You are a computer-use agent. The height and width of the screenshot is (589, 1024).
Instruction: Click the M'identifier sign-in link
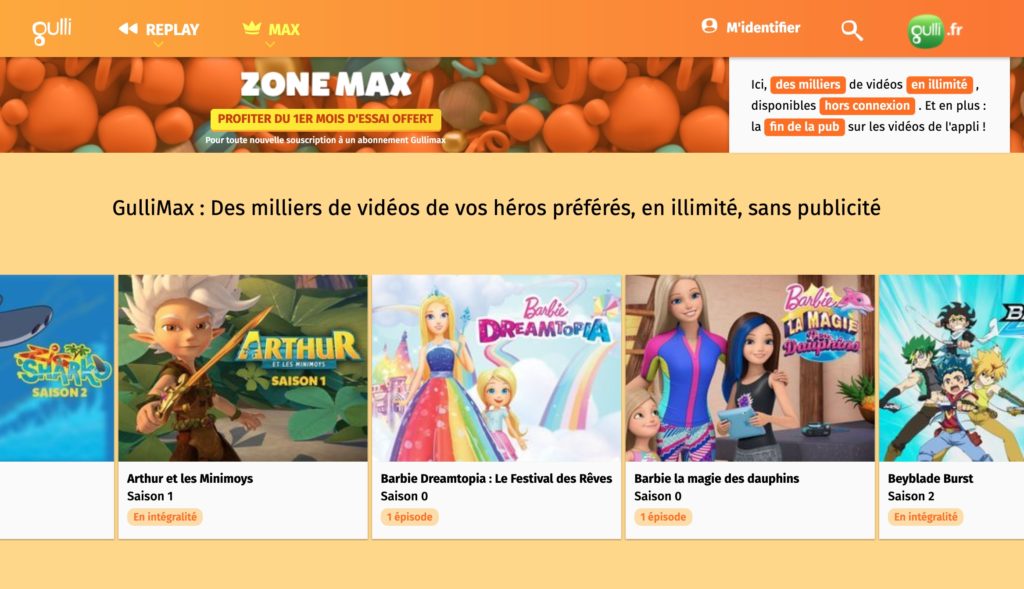(763, 27)
